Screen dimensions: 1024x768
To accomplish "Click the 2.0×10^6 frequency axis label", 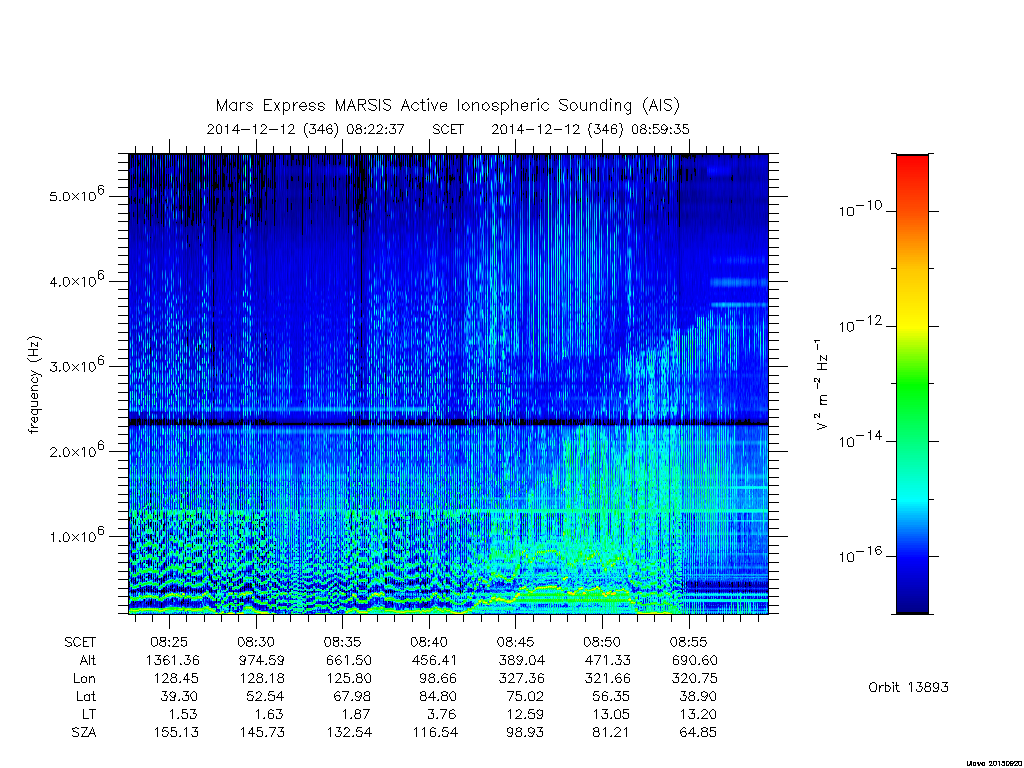I will pos(76,450).
